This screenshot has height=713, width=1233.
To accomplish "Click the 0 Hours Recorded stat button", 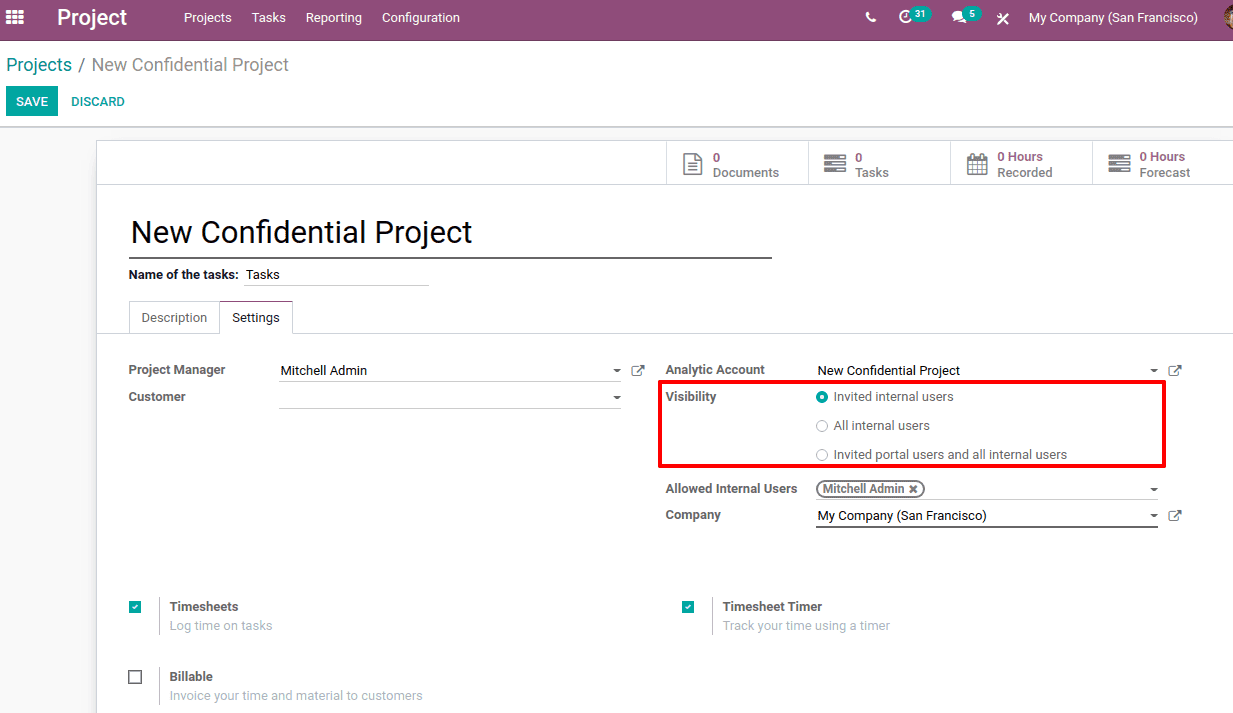I will tap(1021, 164).
